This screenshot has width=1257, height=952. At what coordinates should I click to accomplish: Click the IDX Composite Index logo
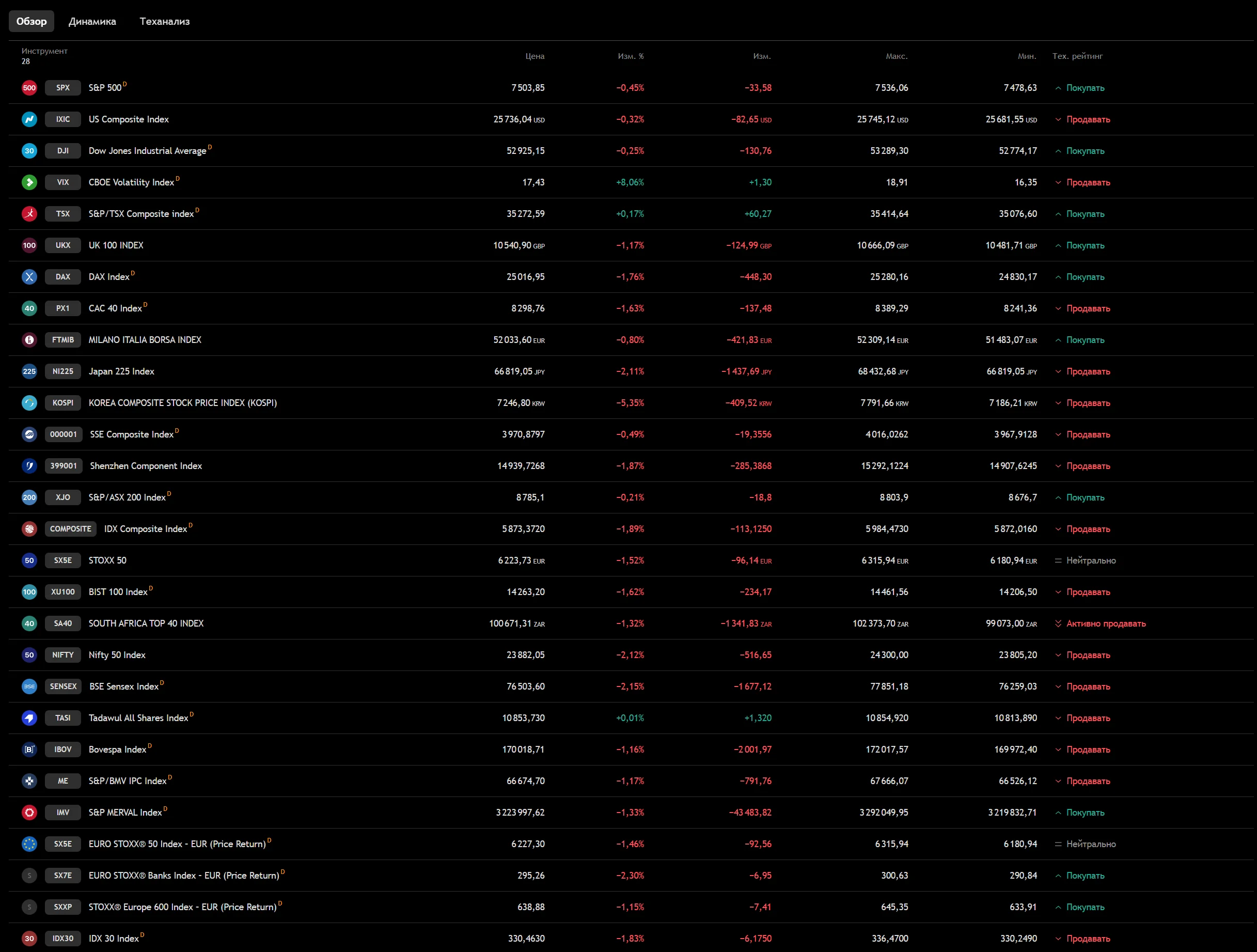coord(29,529)
